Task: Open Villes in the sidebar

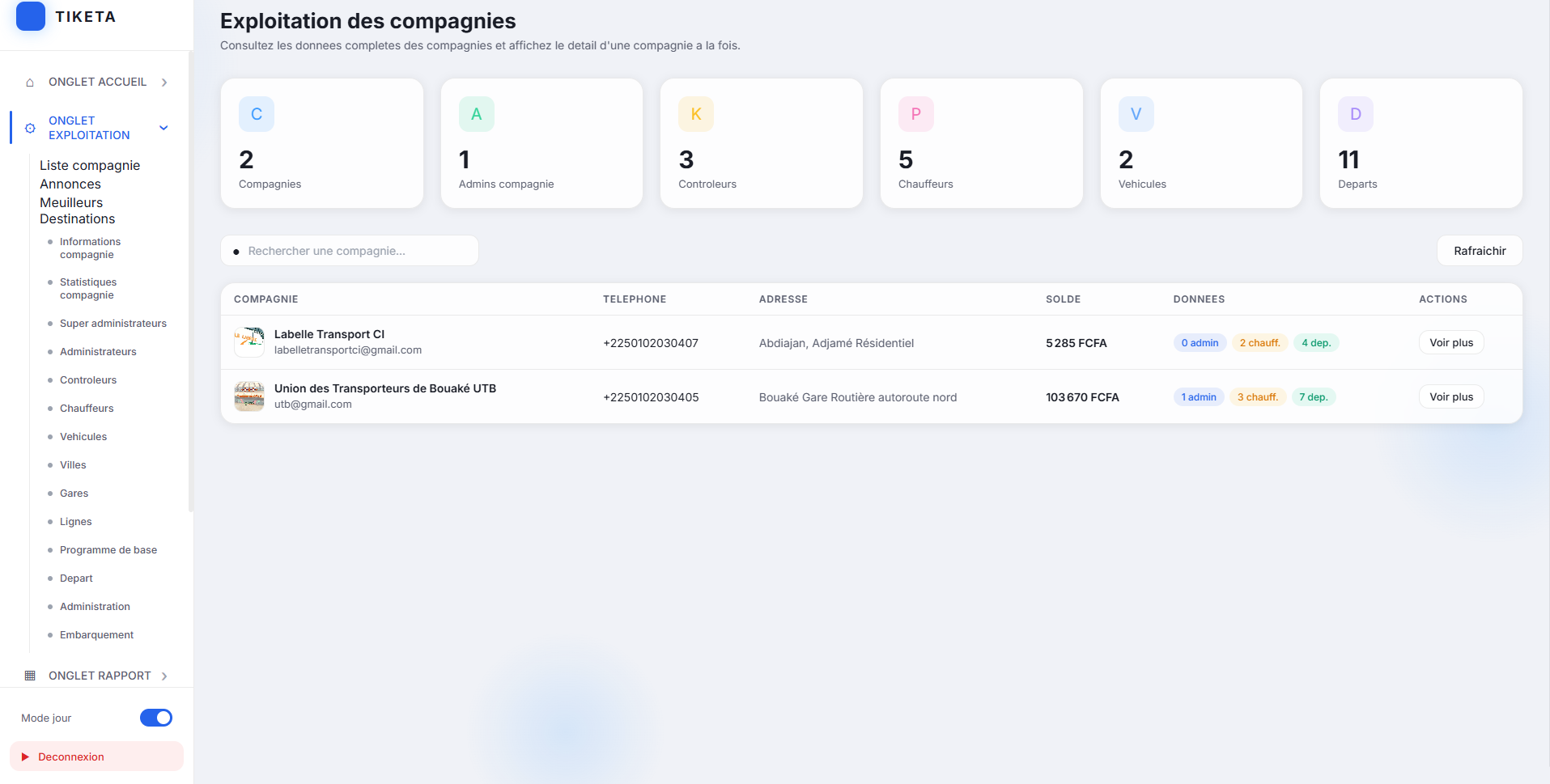Action: tap(73, 465)
